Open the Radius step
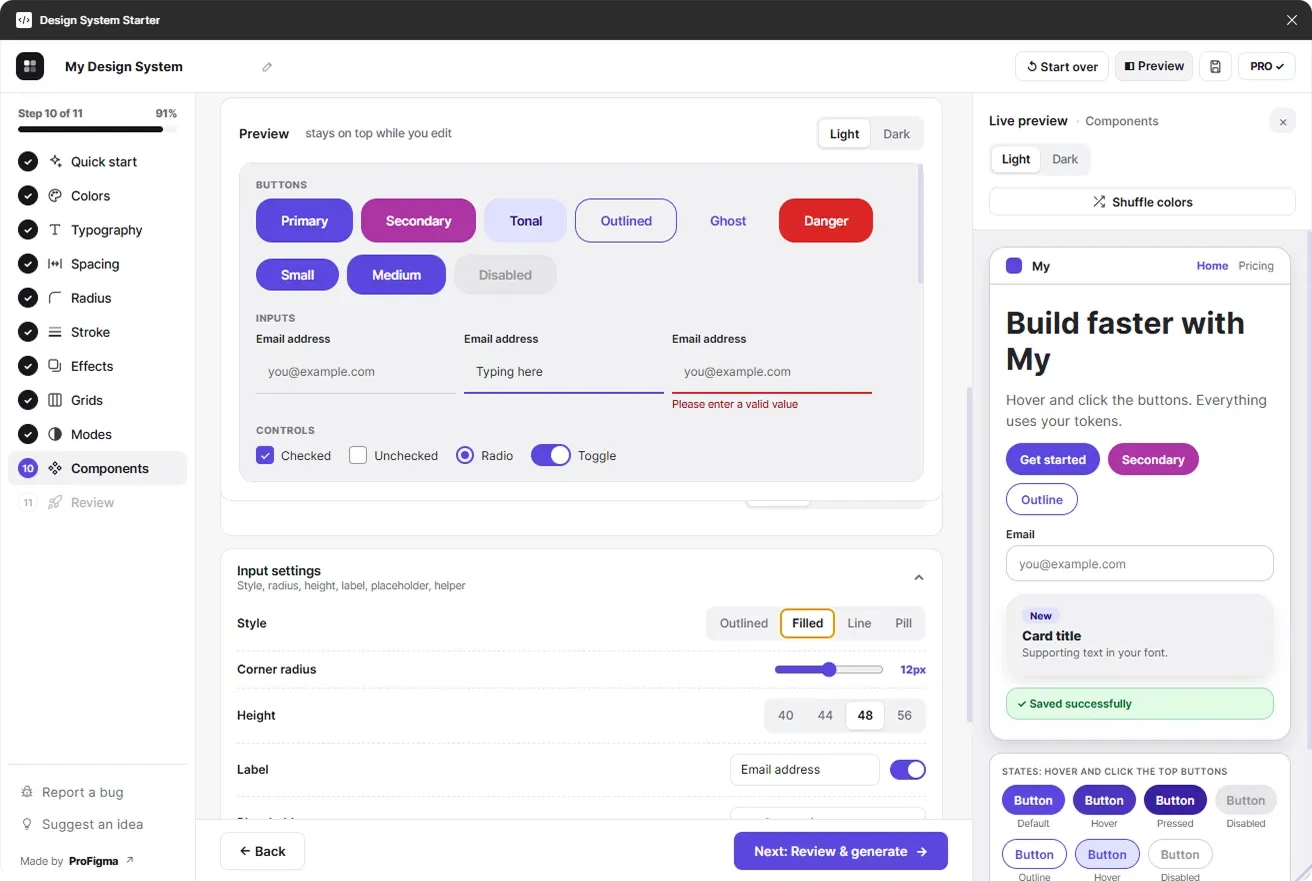The image size is (1312, 881). (x=97, y=298)
